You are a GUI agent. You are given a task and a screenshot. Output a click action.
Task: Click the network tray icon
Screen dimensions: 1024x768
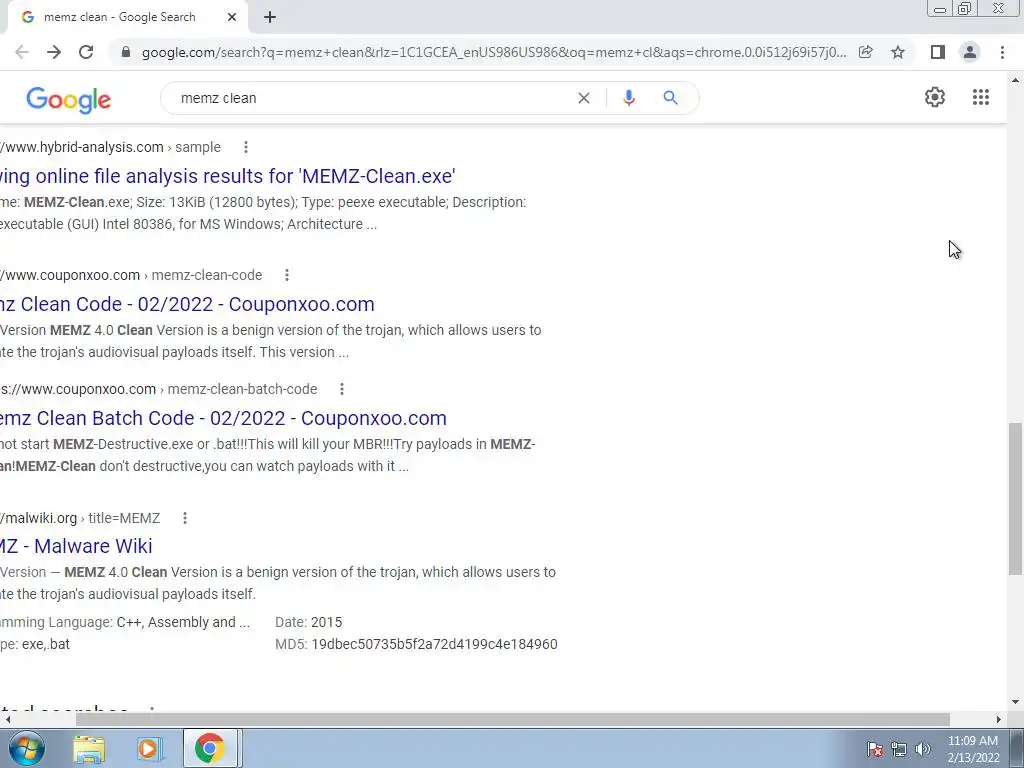tap(899, 749)
